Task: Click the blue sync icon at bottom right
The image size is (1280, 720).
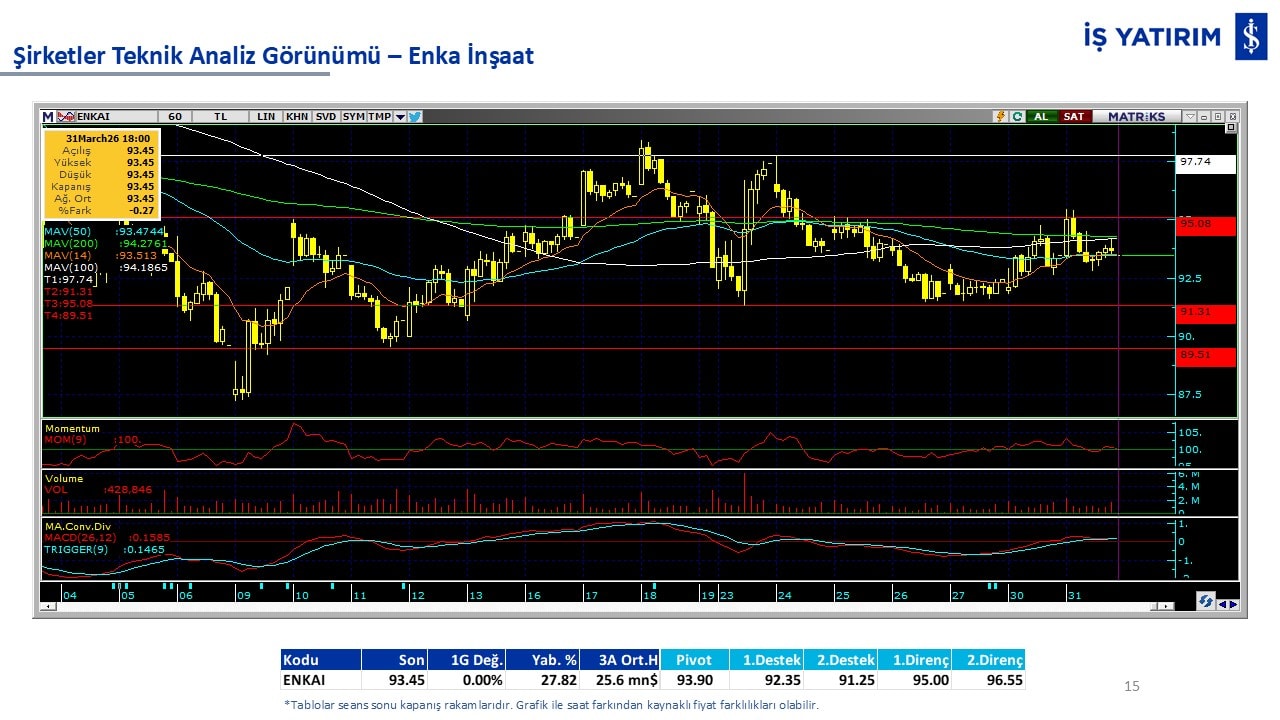Action: 1206,601
